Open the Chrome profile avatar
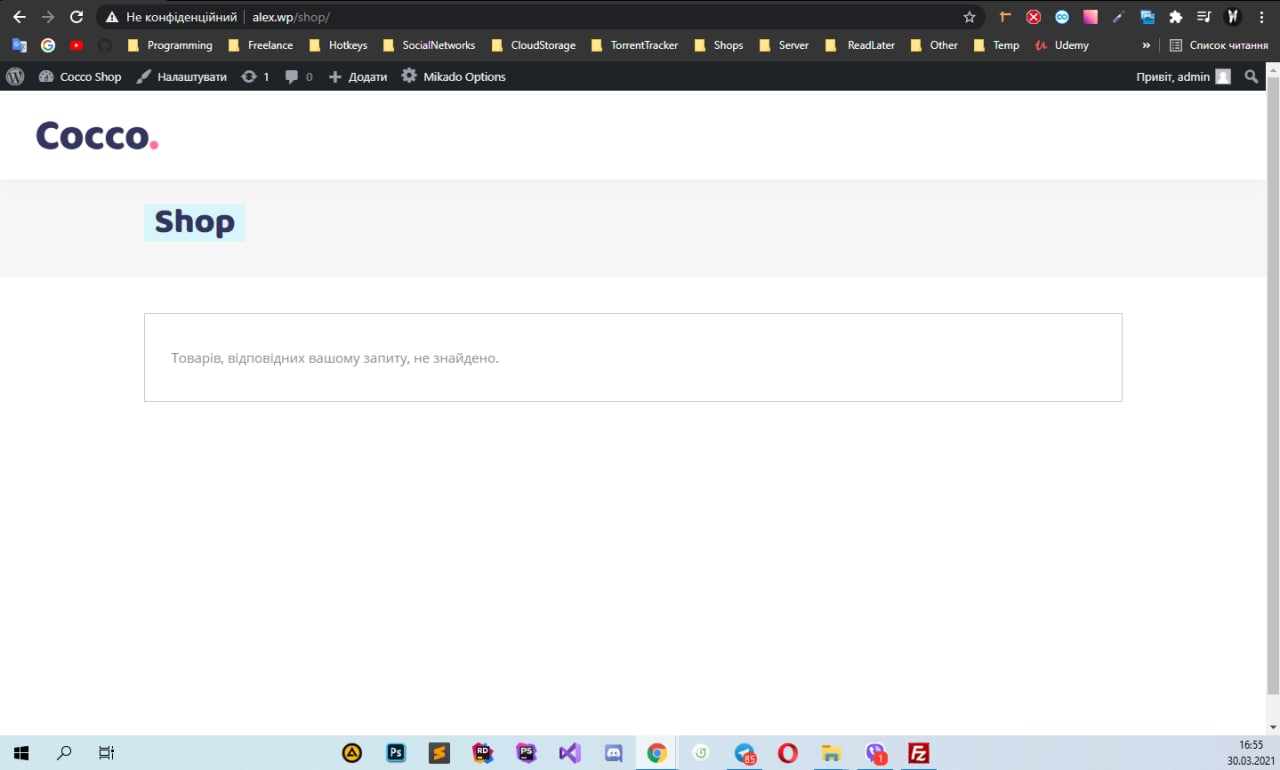The width and height of the screenshot is (1280, 770). [x=1233, y=17]
